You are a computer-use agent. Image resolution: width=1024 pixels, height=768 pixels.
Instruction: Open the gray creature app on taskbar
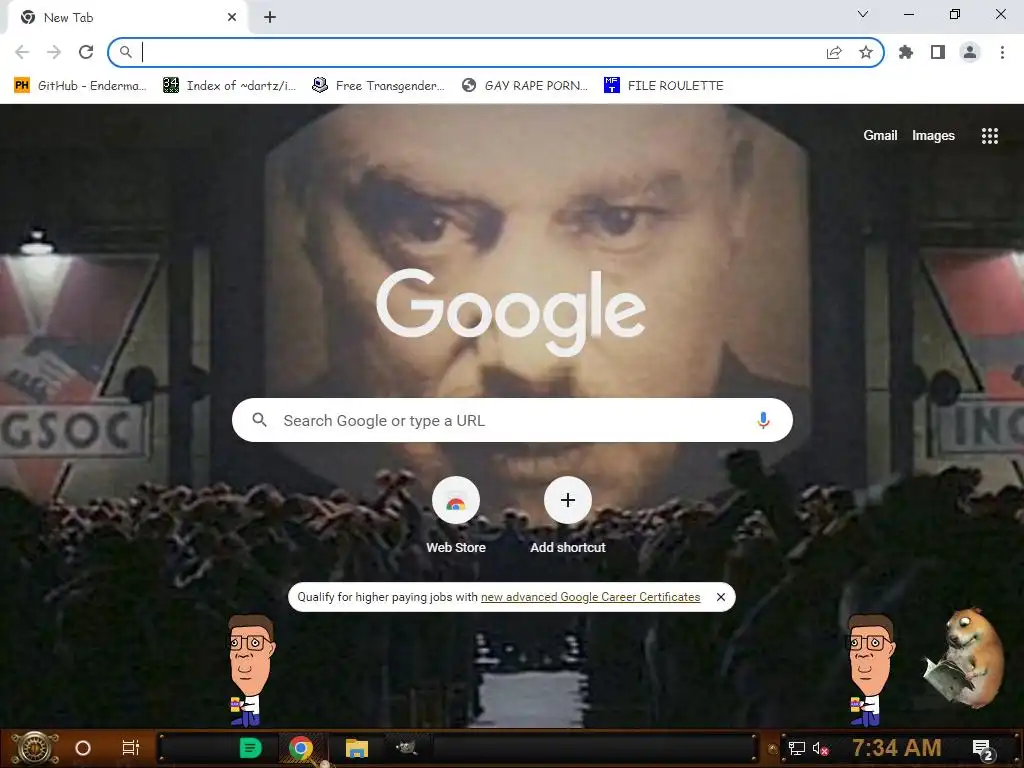pos(406,747)
